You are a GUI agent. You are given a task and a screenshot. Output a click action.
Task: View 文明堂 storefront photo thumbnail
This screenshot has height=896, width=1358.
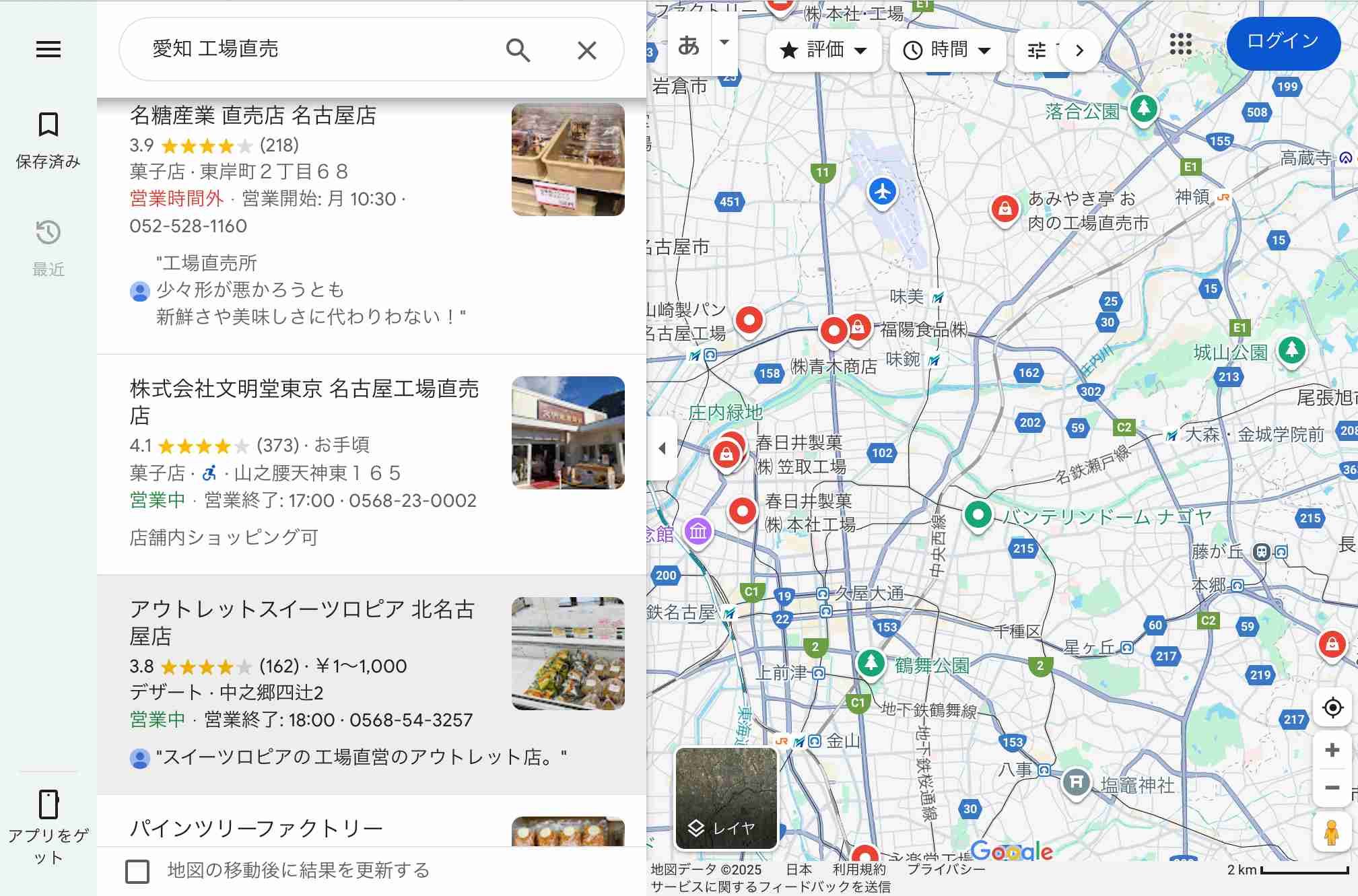point(568,432)
